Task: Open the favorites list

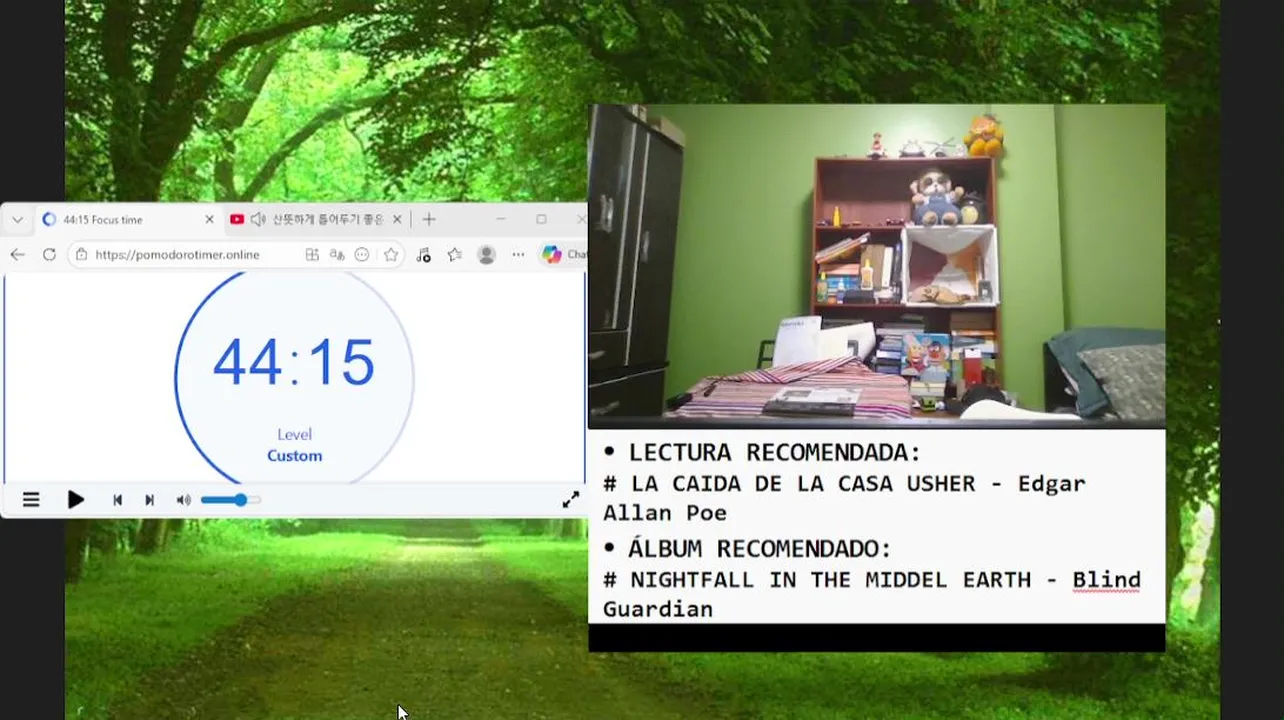Action: click(x=455, y=255)
